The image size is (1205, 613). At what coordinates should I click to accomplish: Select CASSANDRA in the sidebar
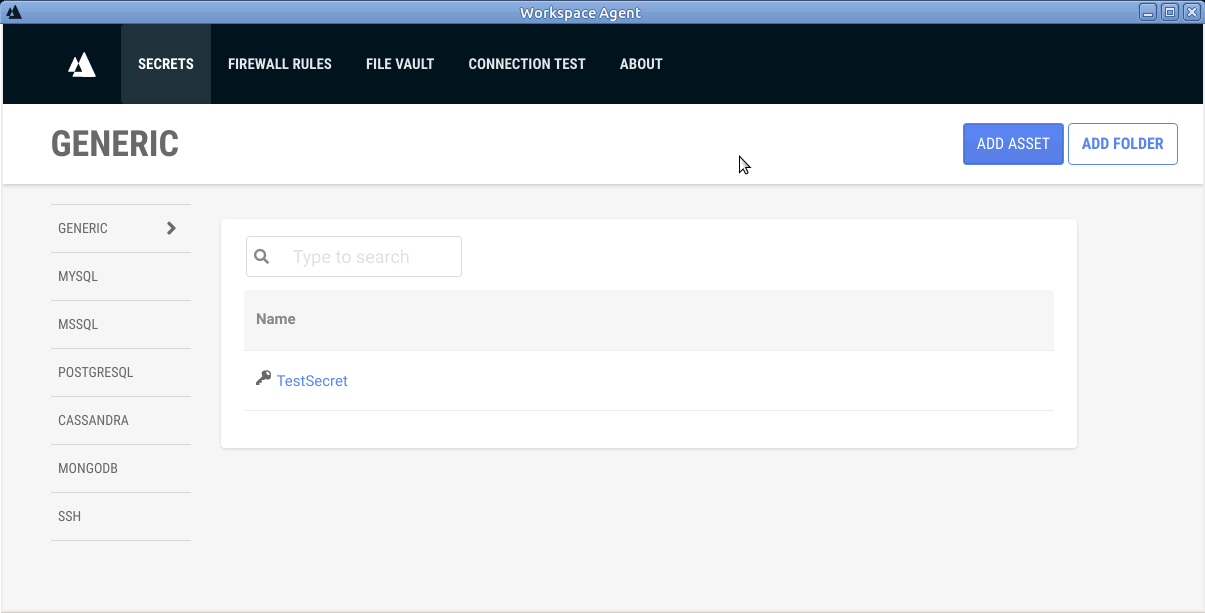point(121,421)
